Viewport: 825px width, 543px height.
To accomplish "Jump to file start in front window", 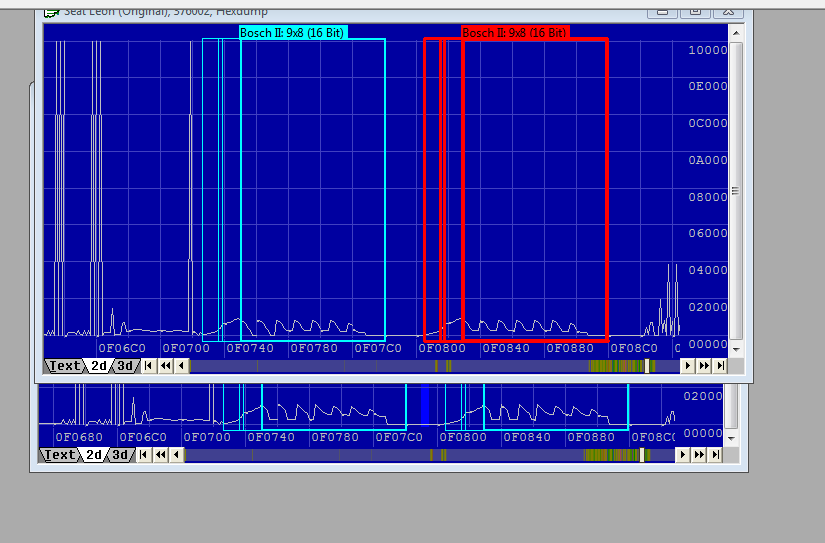I will (x=149, y=366).
